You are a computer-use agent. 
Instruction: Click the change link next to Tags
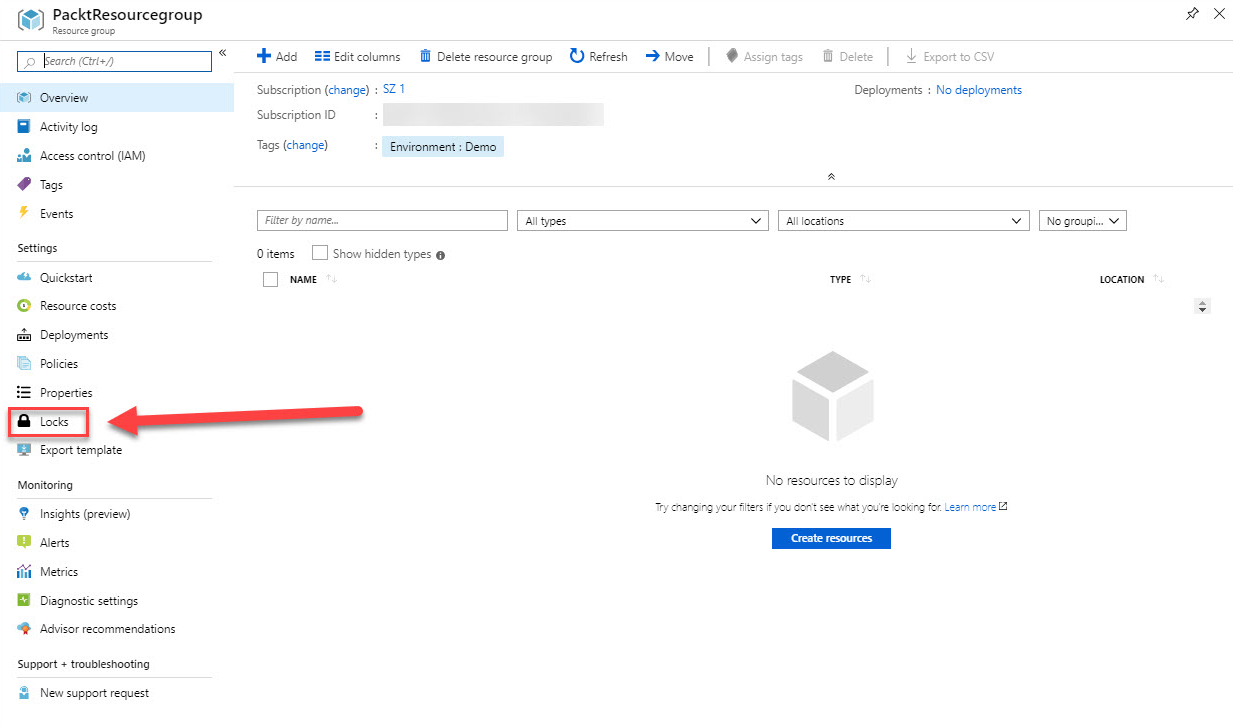(306, 145)
